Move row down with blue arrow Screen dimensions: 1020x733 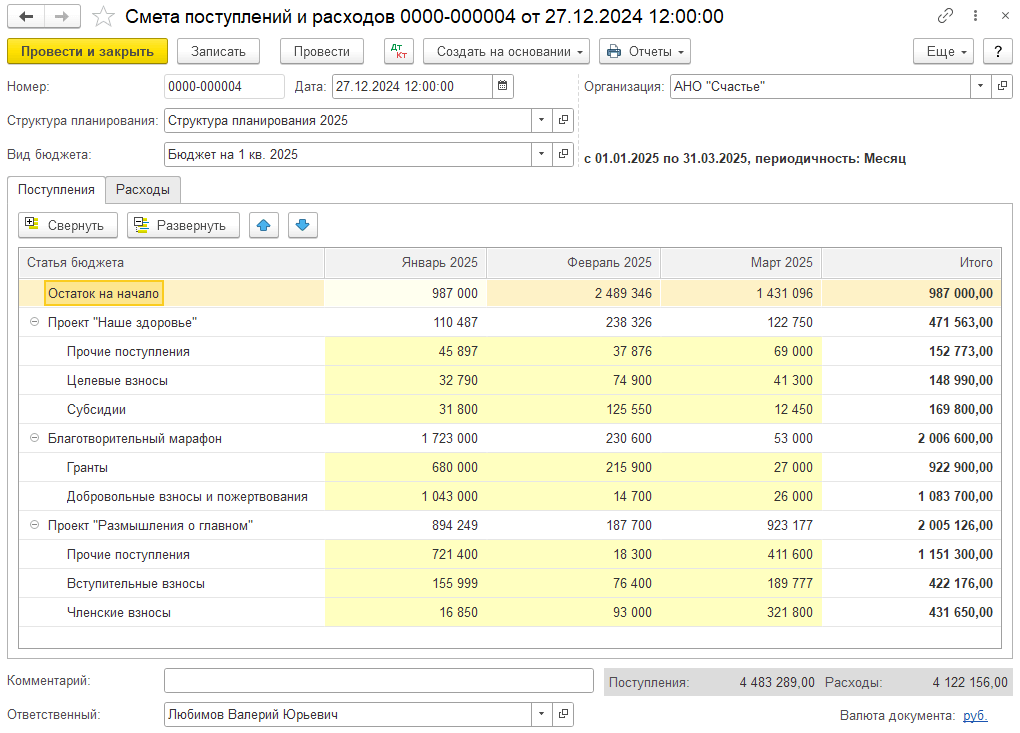click(303, 225)
